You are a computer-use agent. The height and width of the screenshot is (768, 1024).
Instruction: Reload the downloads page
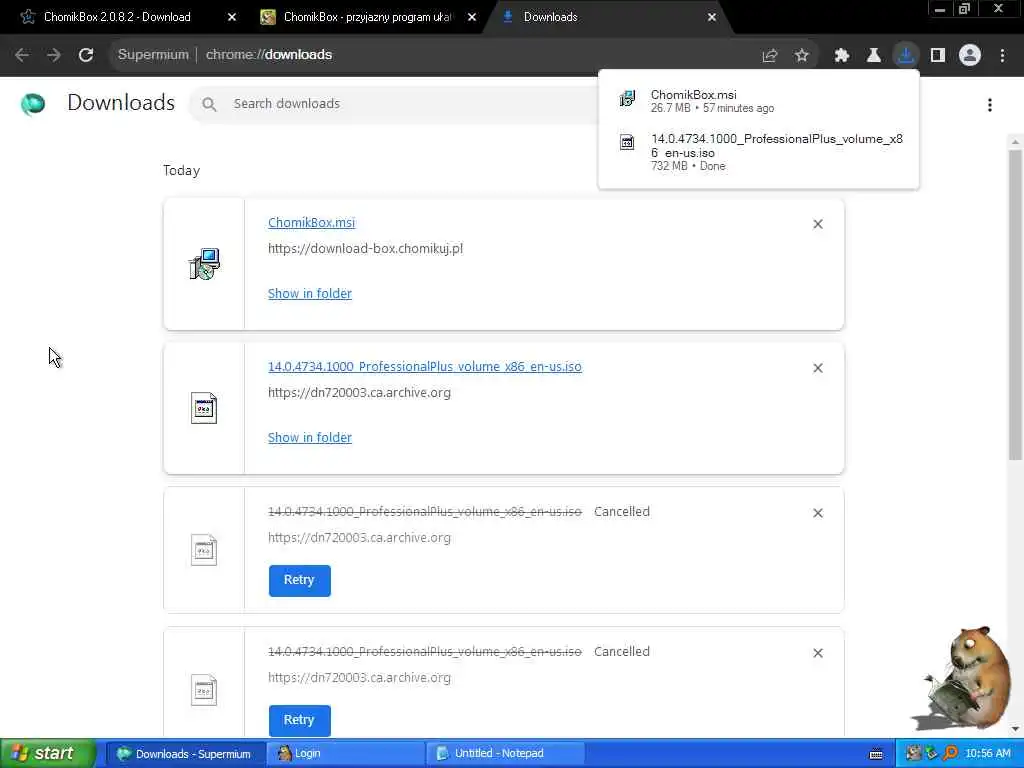(86, 55)
